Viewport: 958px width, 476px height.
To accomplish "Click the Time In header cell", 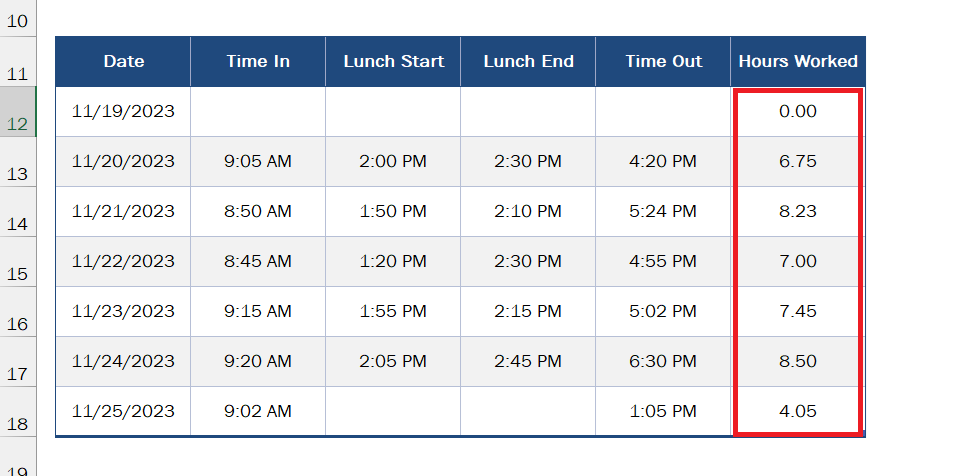I will tap(258, 61).
